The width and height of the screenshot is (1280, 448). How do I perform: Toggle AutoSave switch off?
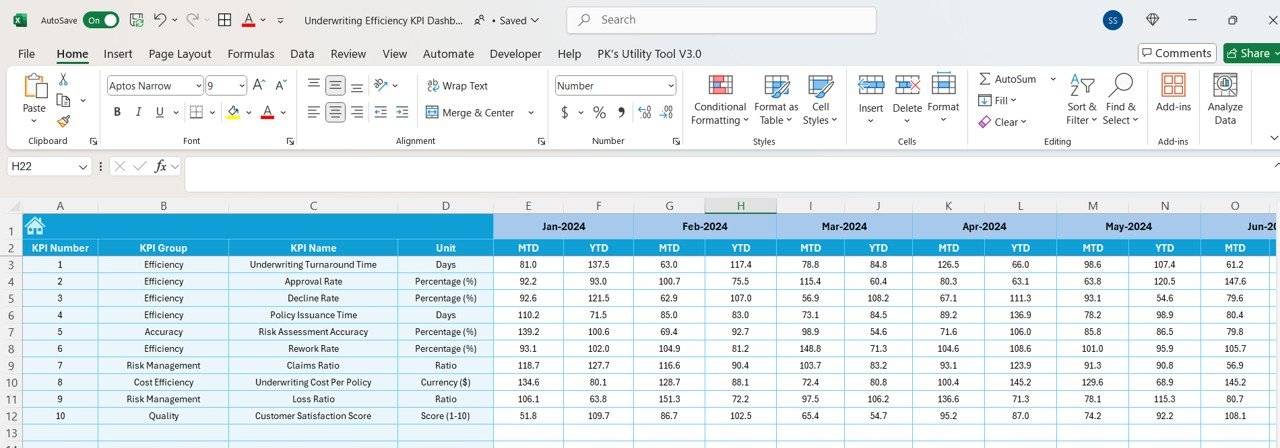tap(100, 20)
